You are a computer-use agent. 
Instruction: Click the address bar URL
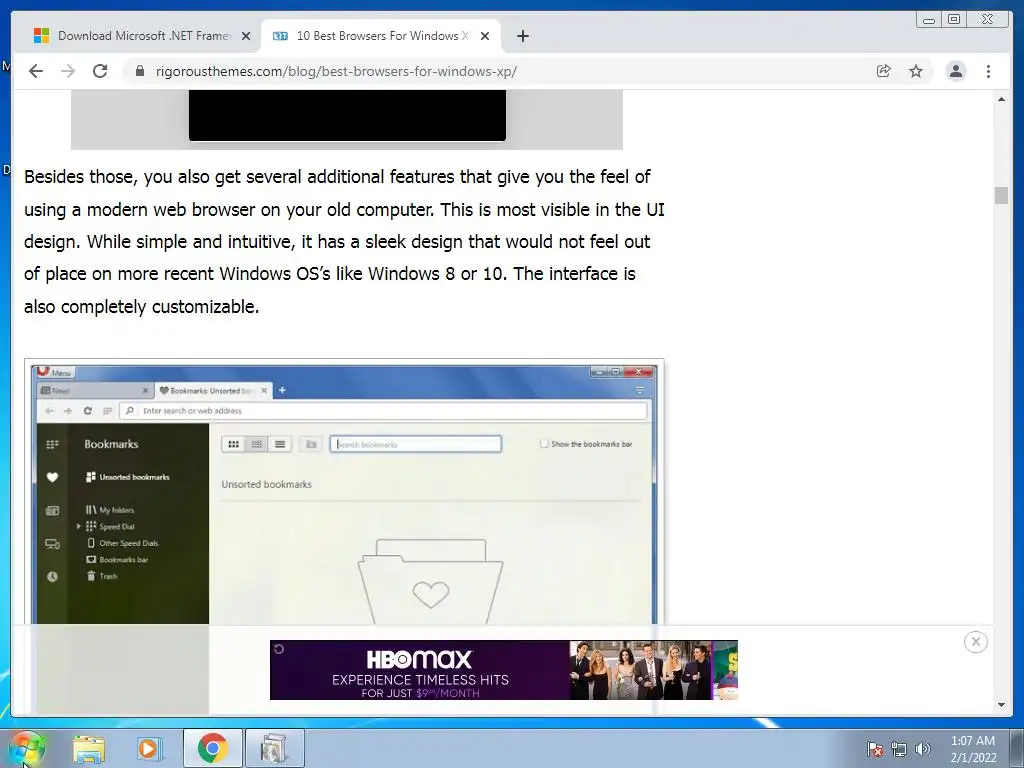click(x=336, y=71)
